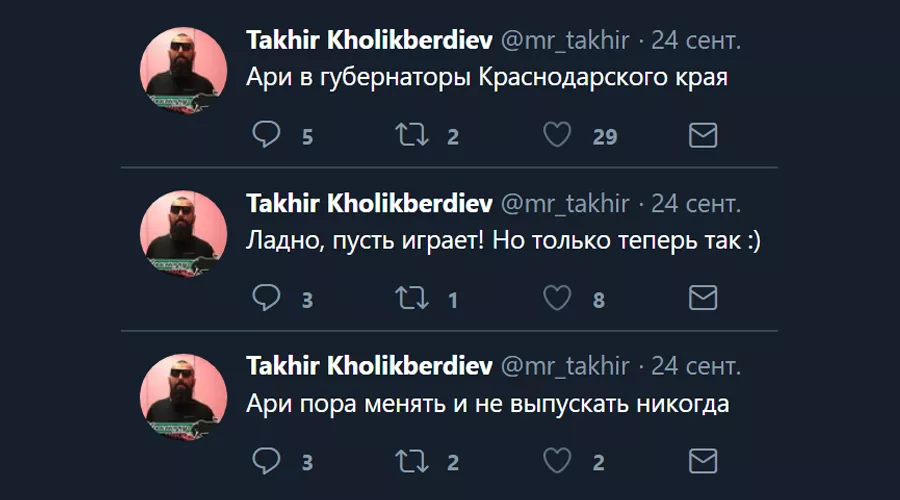Open the first tweet's 24 сент. timestamp
This screenshot has width=900, height=500.
(x=696, y=40)
